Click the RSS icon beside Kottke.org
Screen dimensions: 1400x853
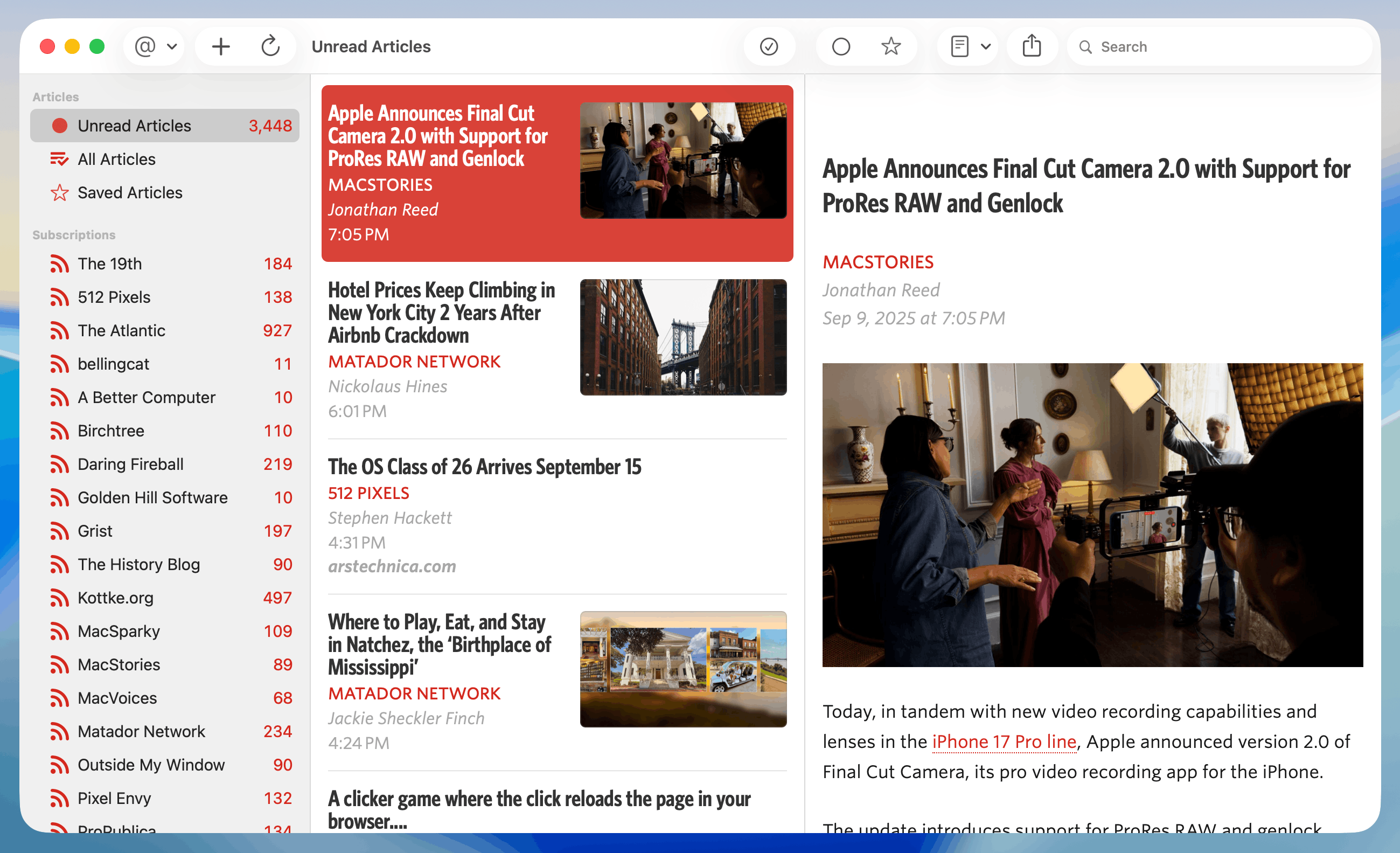pos(59,598)
